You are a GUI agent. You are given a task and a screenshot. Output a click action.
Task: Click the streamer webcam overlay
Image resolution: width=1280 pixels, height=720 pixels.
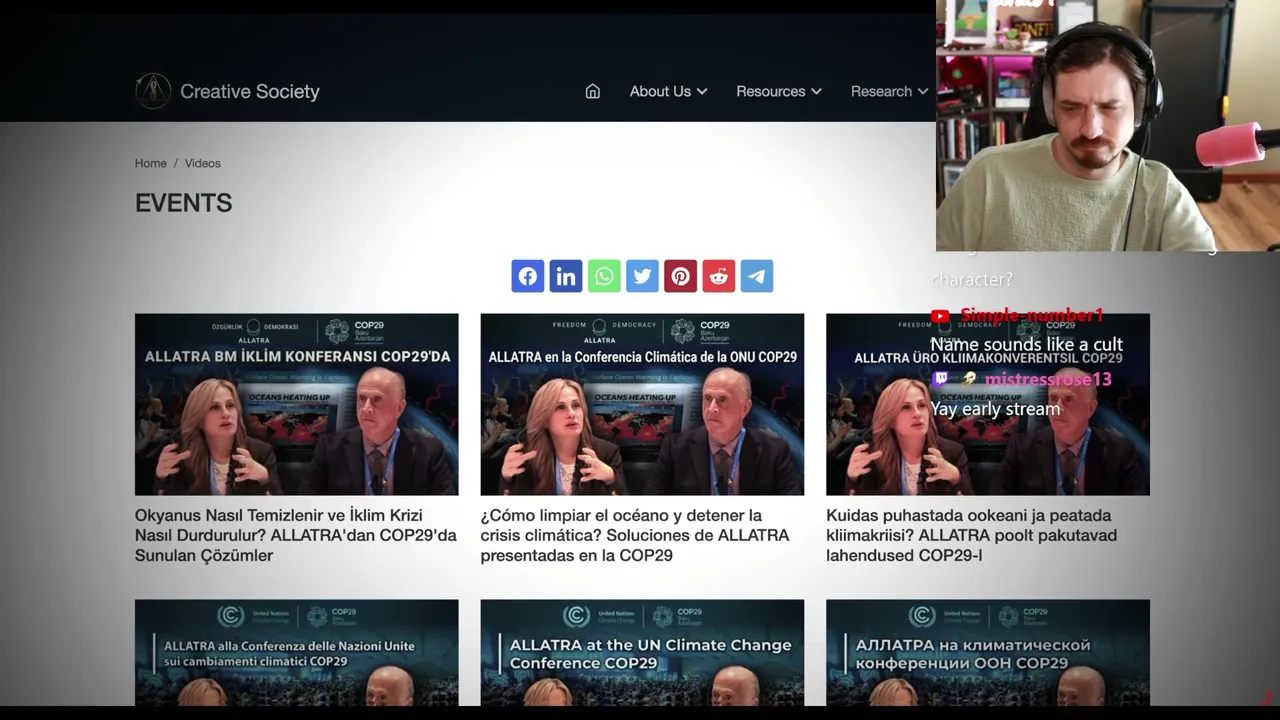(x=1108, y=125)
